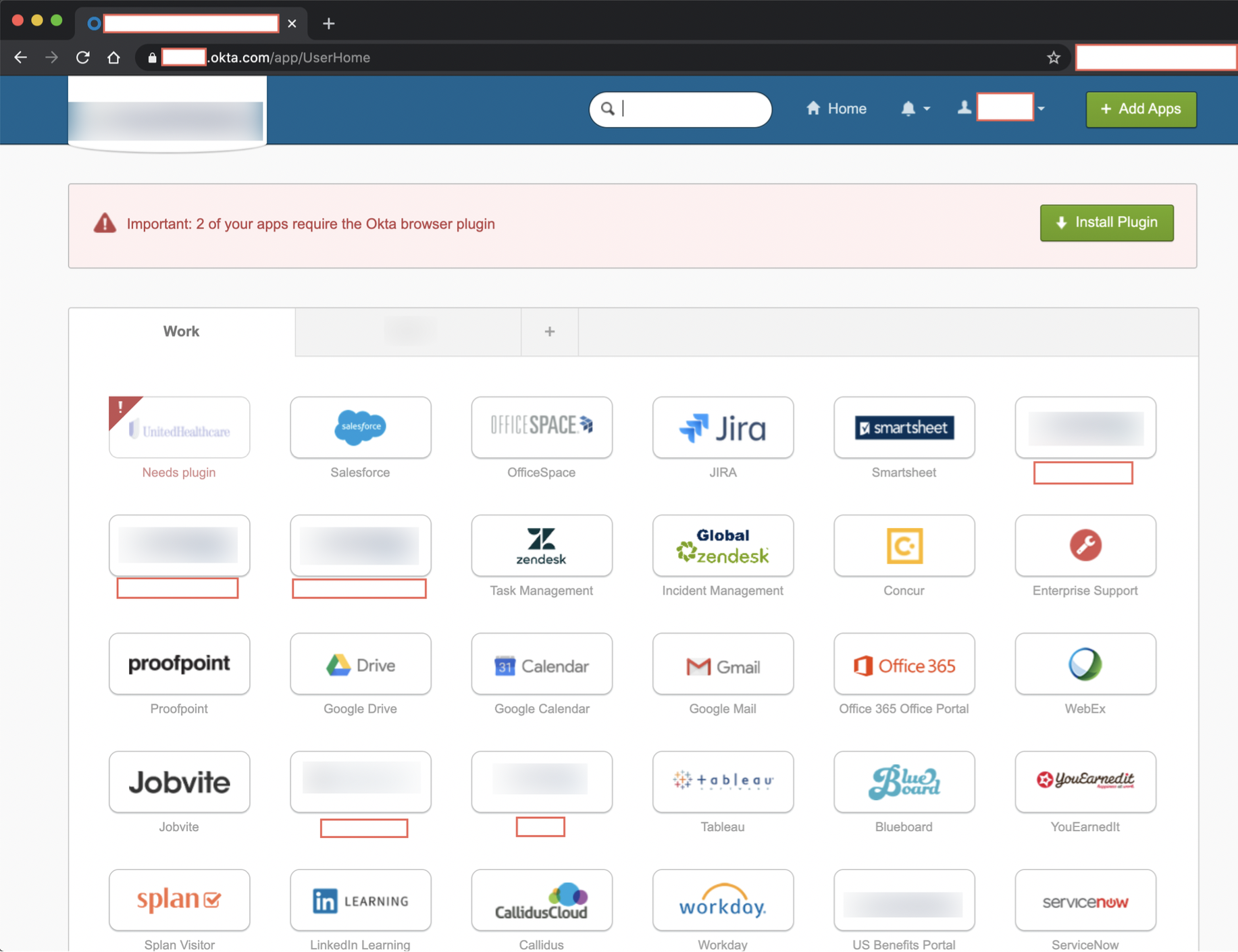This screenshot has width=1238, height=952.
Task: Launch the Concur app
Action: 904,546
